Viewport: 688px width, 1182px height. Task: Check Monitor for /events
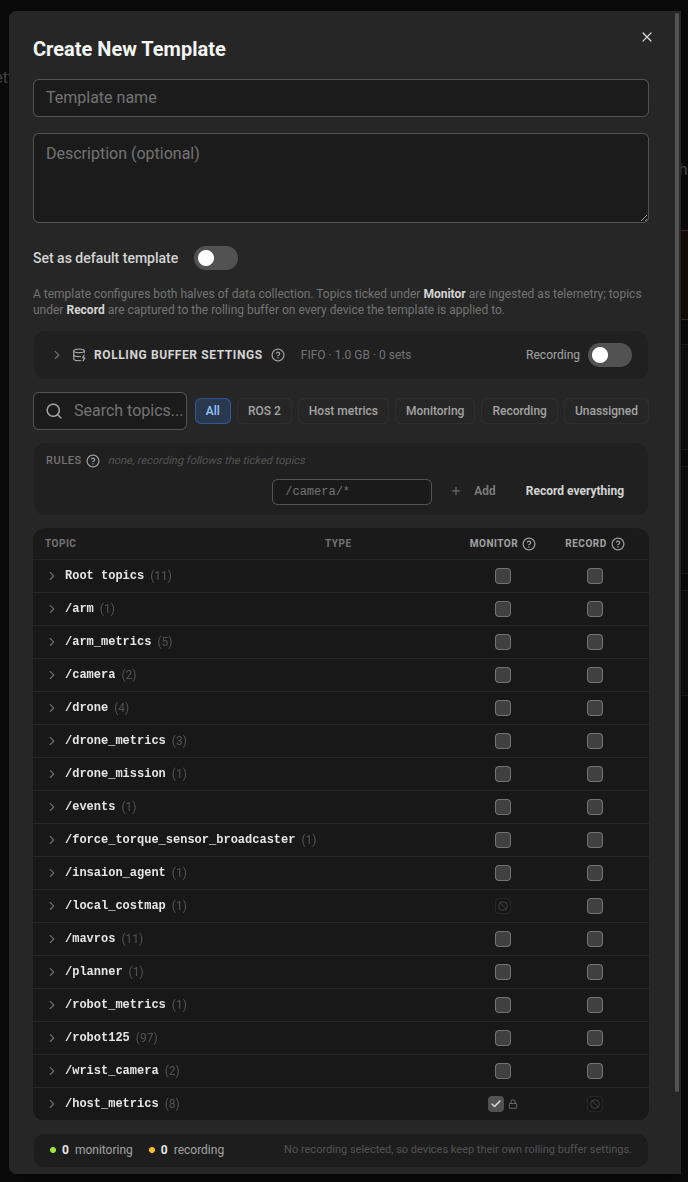(503, 807)
